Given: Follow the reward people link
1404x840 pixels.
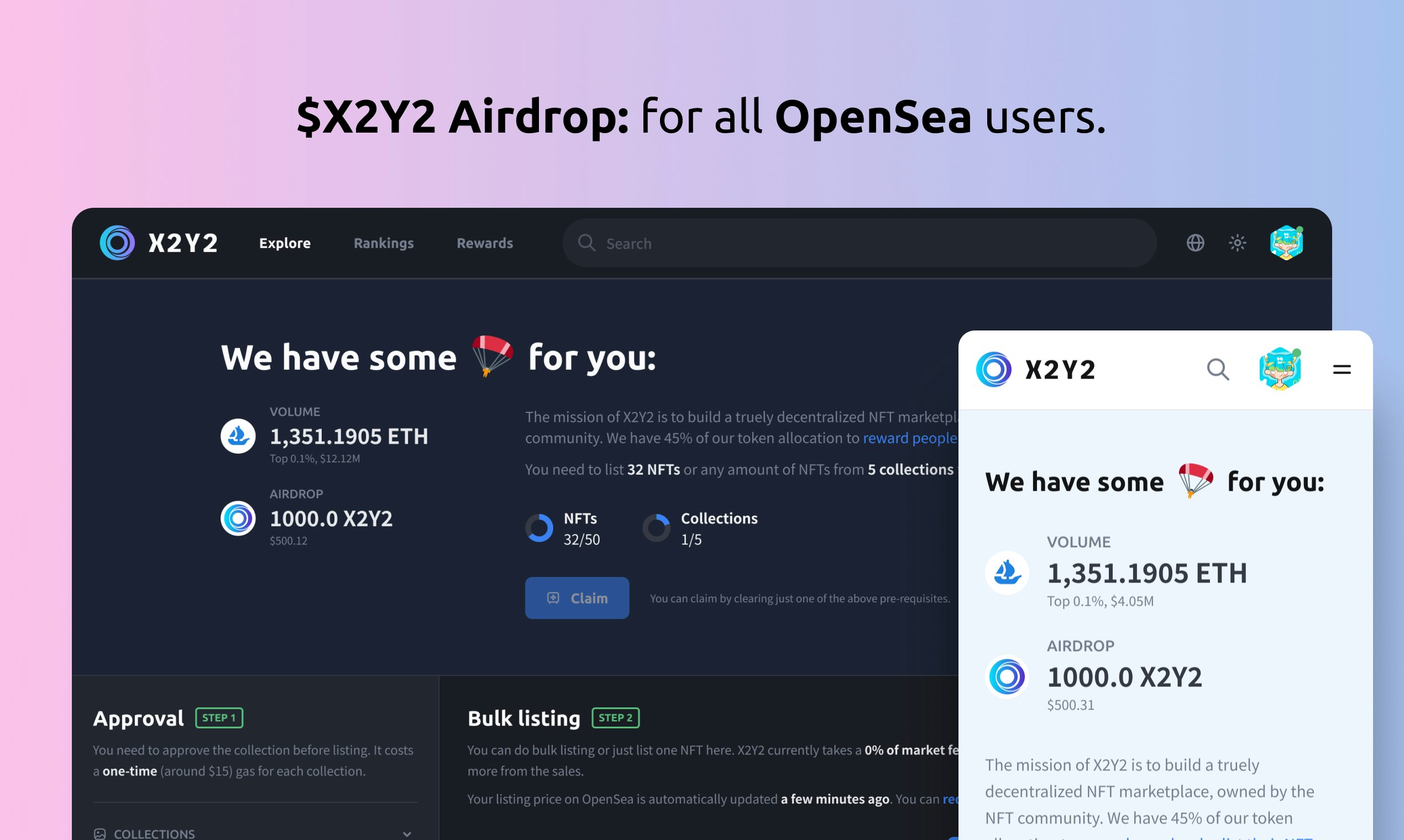Looking at the screenshot, I should [909, 438].
